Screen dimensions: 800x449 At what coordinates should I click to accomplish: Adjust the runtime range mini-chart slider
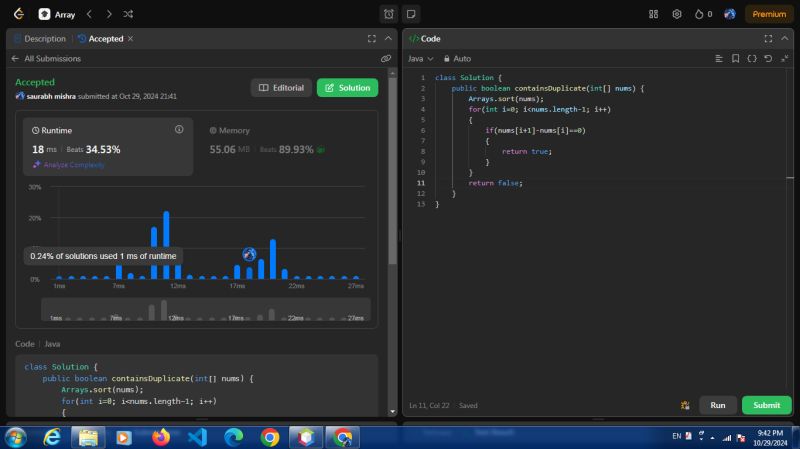[x=206, y=310]
